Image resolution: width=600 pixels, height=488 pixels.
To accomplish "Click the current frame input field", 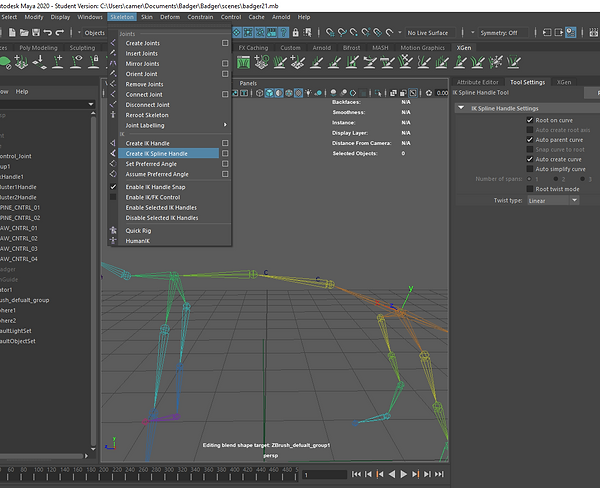I will [324, 475].
